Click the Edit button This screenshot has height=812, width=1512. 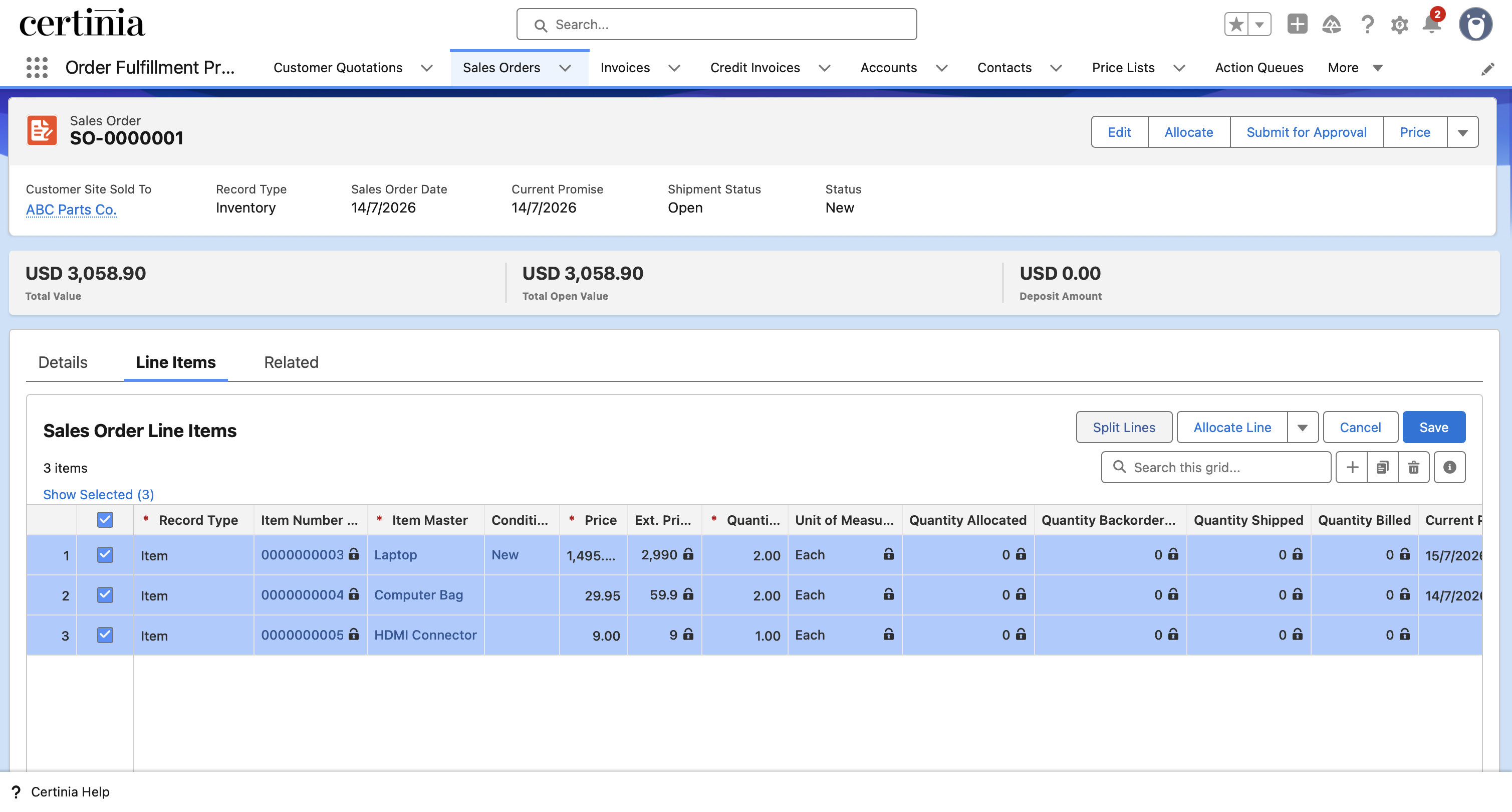tap(1119, 132)
